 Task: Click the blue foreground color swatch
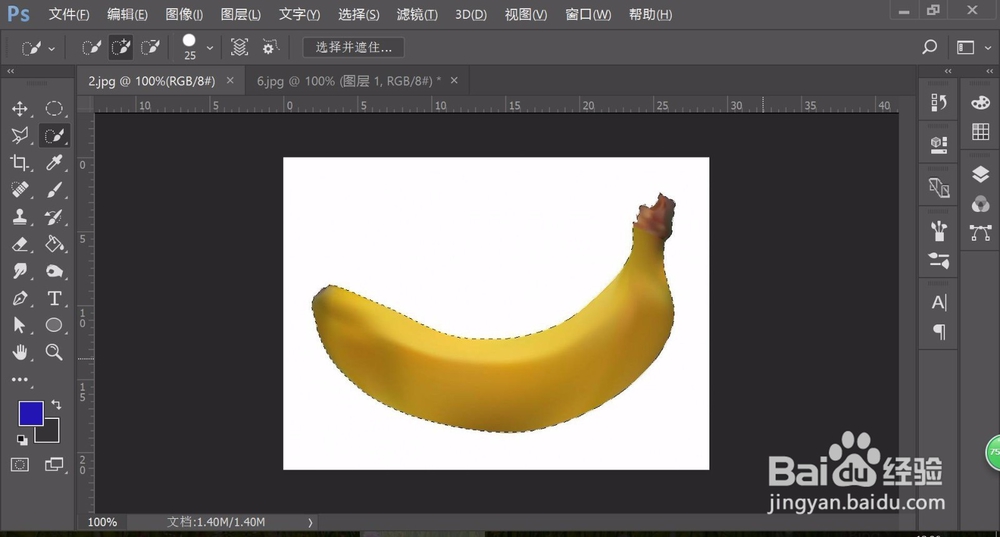pos(29,412)
